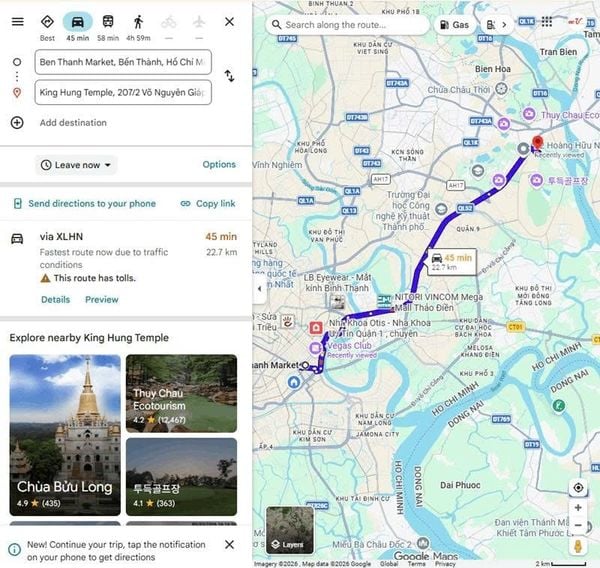The height and width of the screenshot is (568, 600).
Task: Click the Search along the route box
Action: point(347,25)
